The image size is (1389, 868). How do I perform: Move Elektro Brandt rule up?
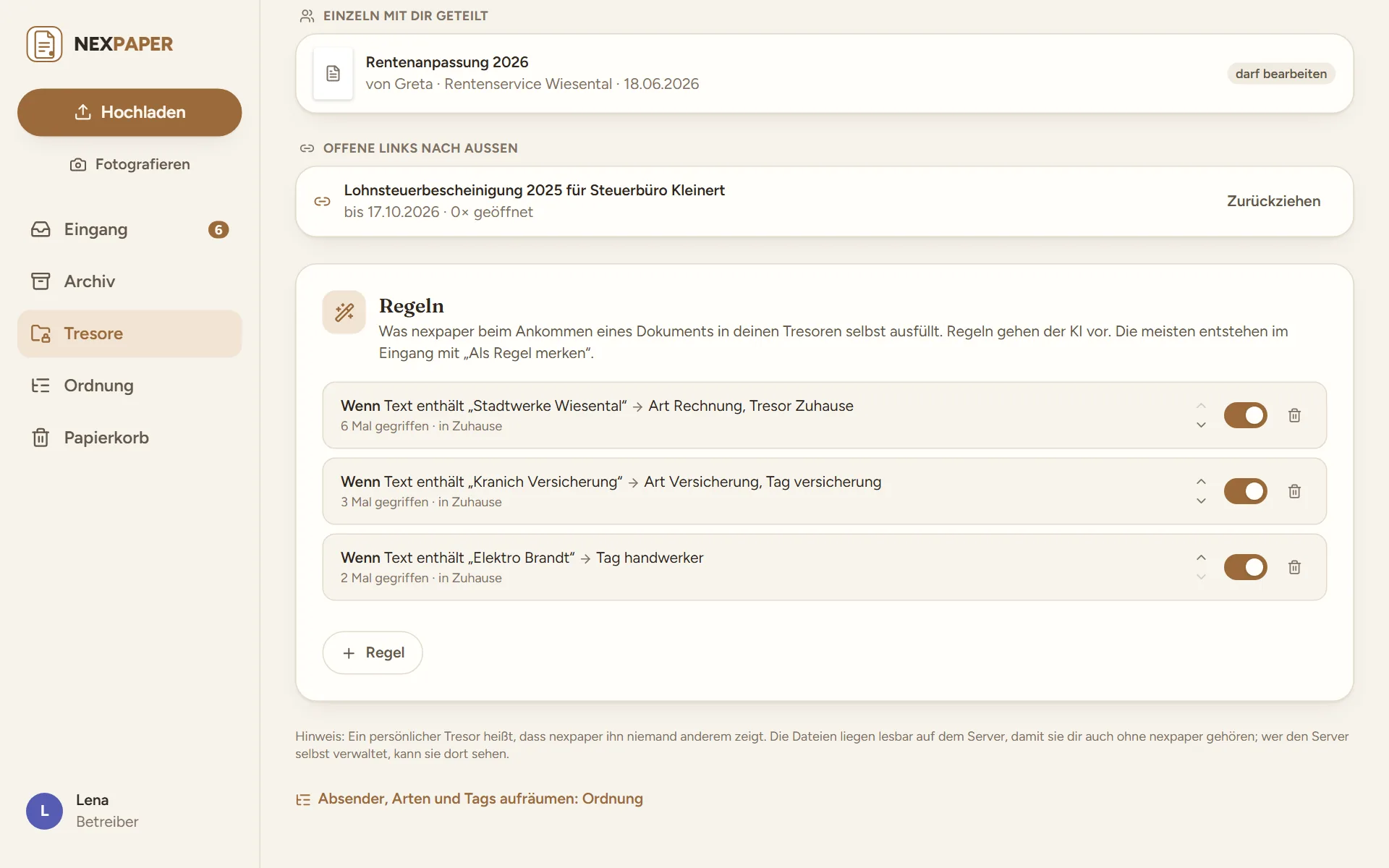pos(1201,558)
